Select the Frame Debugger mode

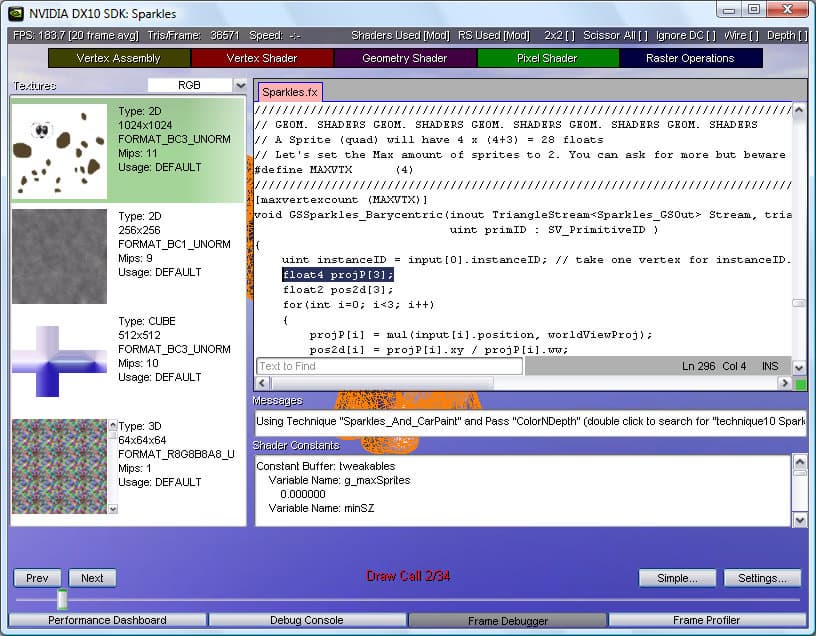click(x=507, y=620)
